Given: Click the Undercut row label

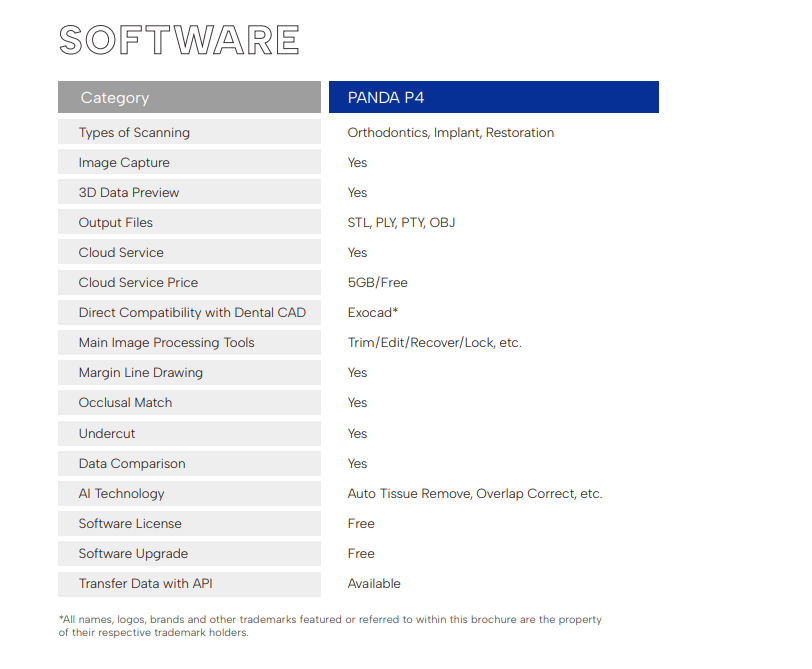Looking at the screenshot, I should (107, 433).
